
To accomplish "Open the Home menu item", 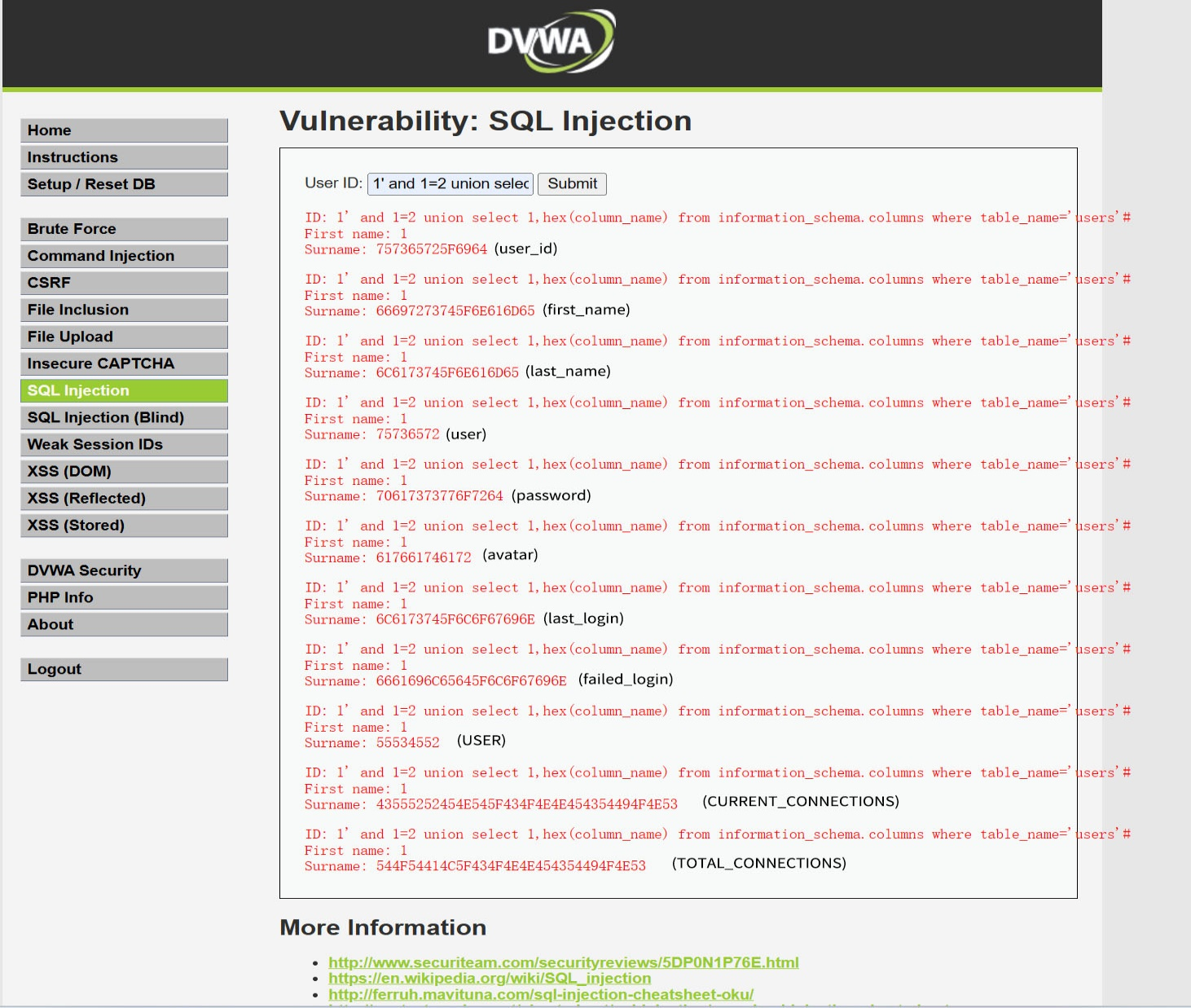I will coord(124,130).
